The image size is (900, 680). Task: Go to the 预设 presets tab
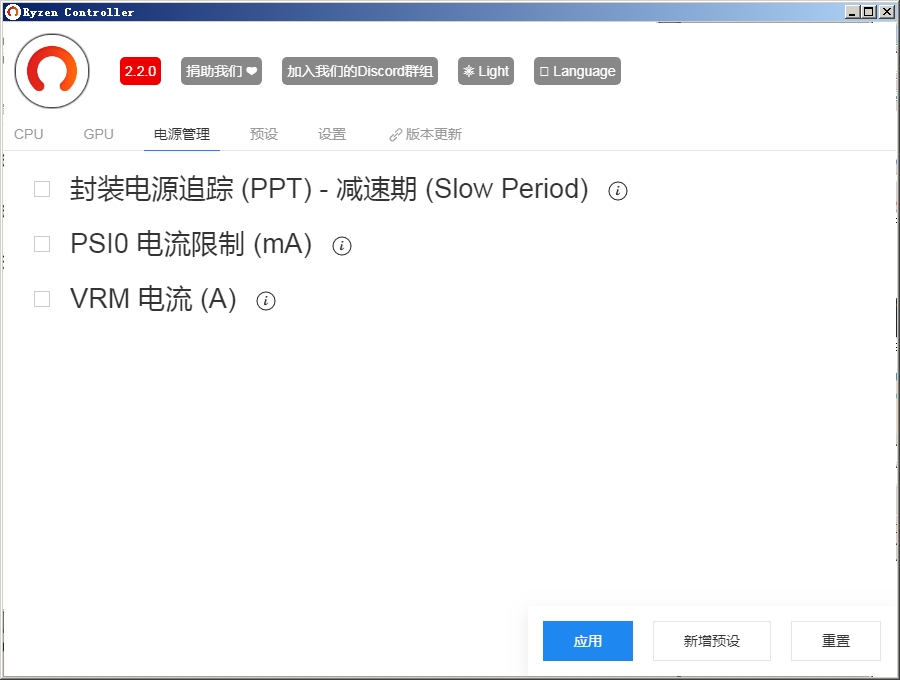tap(263, 133)
